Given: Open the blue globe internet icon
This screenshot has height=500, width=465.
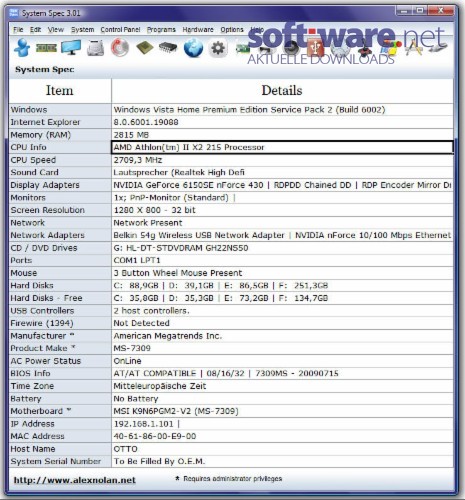Looking at the screenshot, I should 193,48.
